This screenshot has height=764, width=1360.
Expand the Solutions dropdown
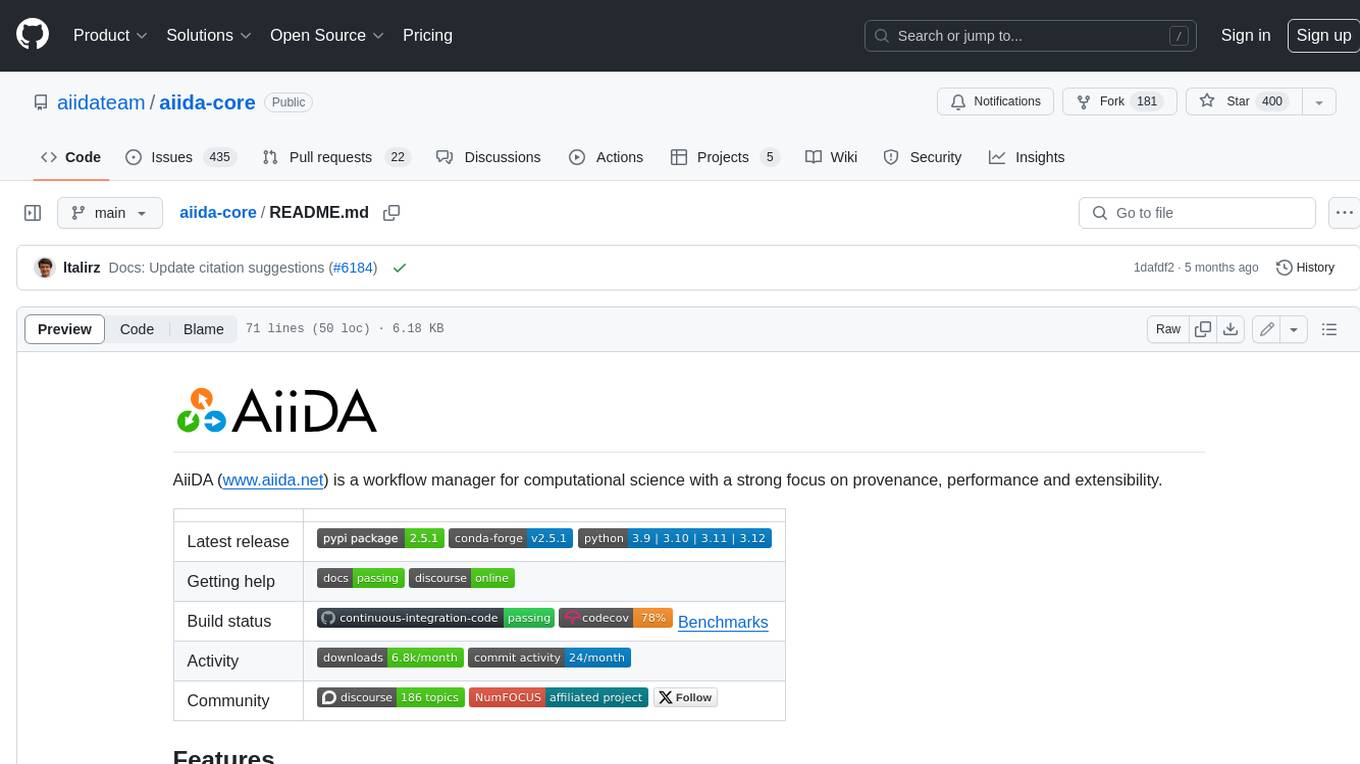(209, 35)
